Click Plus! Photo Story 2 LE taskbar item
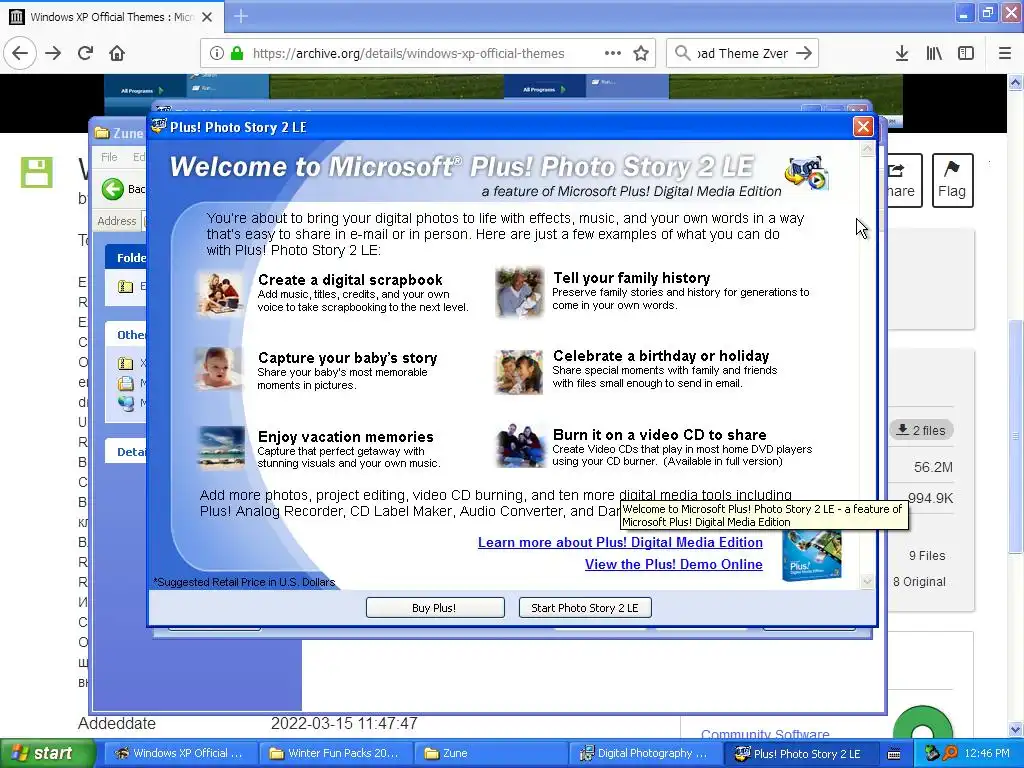This screenshot has width=1024, height=768. click(801, 753)
